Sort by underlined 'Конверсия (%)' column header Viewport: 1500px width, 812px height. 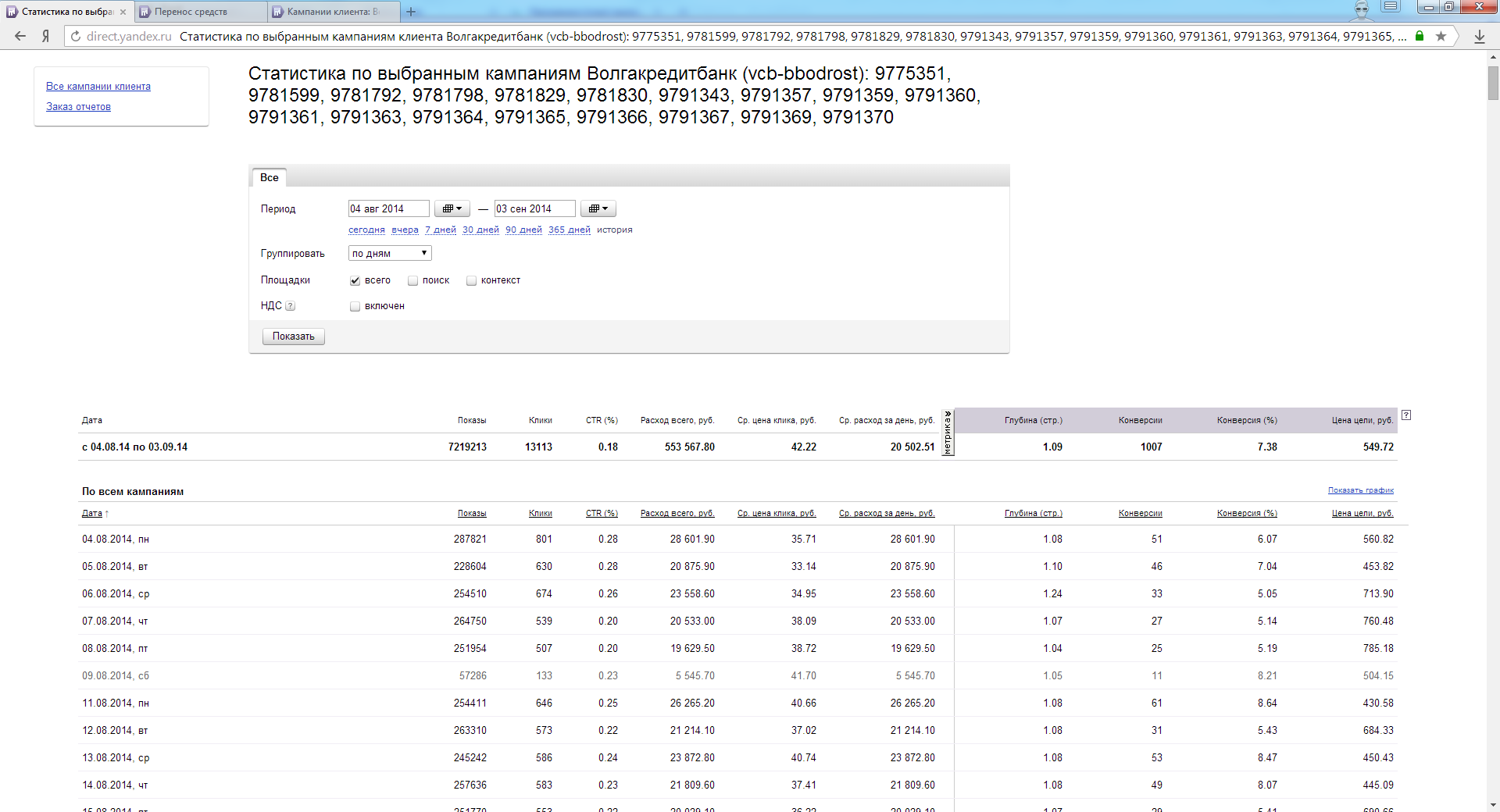point(1247,513)
